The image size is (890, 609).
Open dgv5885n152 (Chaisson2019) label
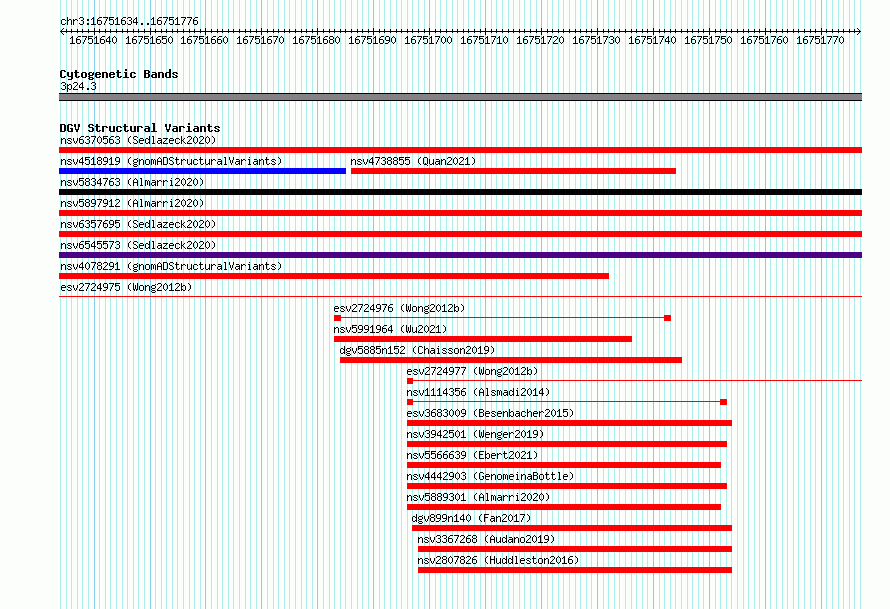pos(417,350)
